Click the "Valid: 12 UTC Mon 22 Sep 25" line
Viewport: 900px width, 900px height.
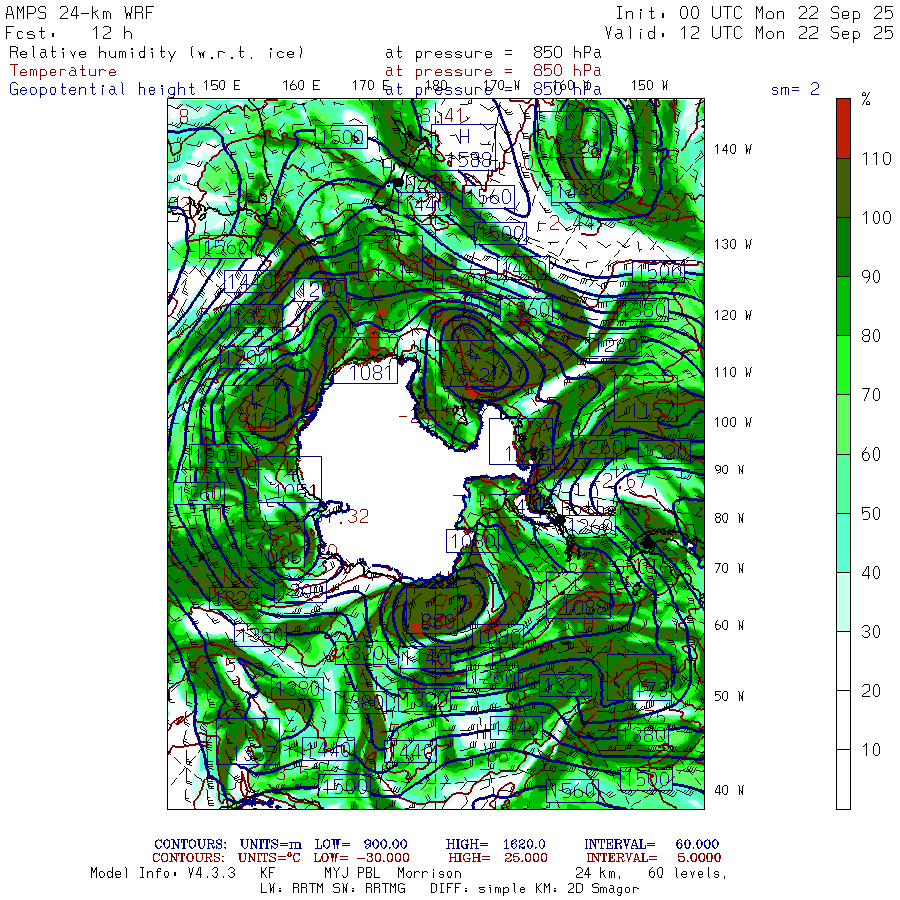coord(748,33)
